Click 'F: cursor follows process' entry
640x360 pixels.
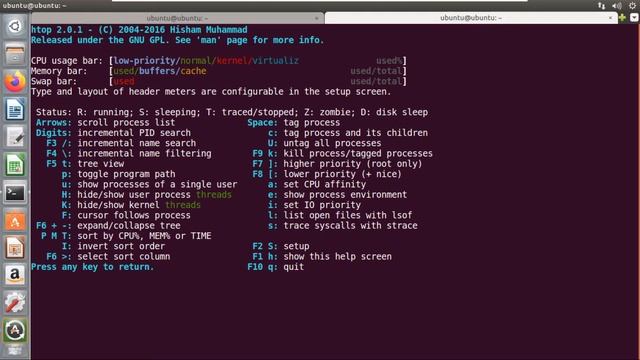(126, 215)
